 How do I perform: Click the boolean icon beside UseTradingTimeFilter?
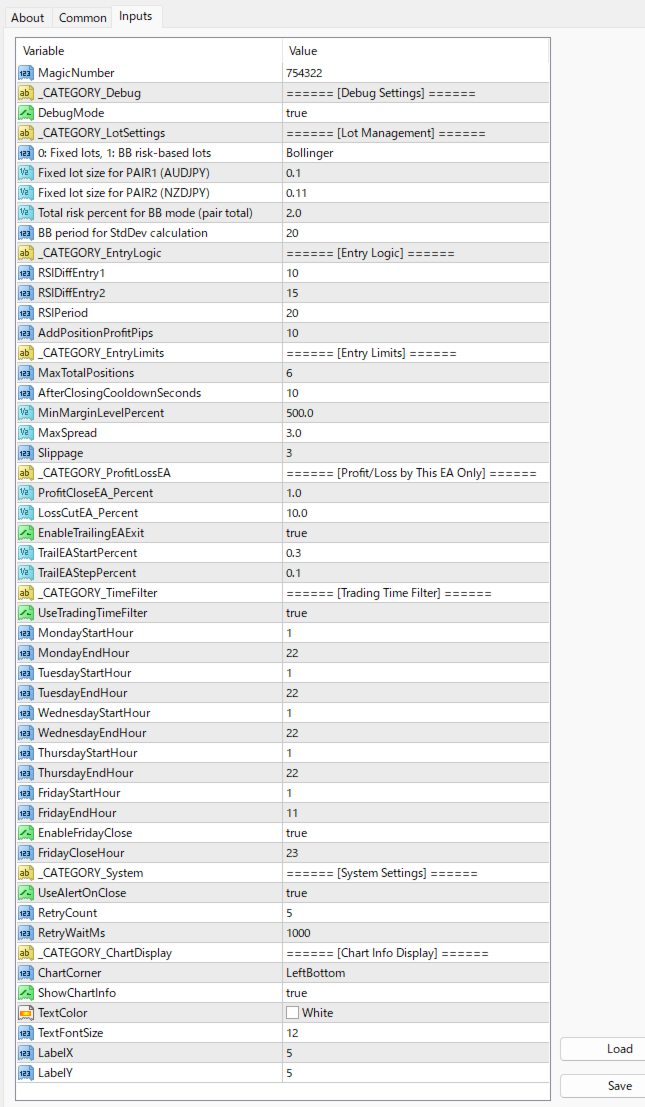[26, 613]
